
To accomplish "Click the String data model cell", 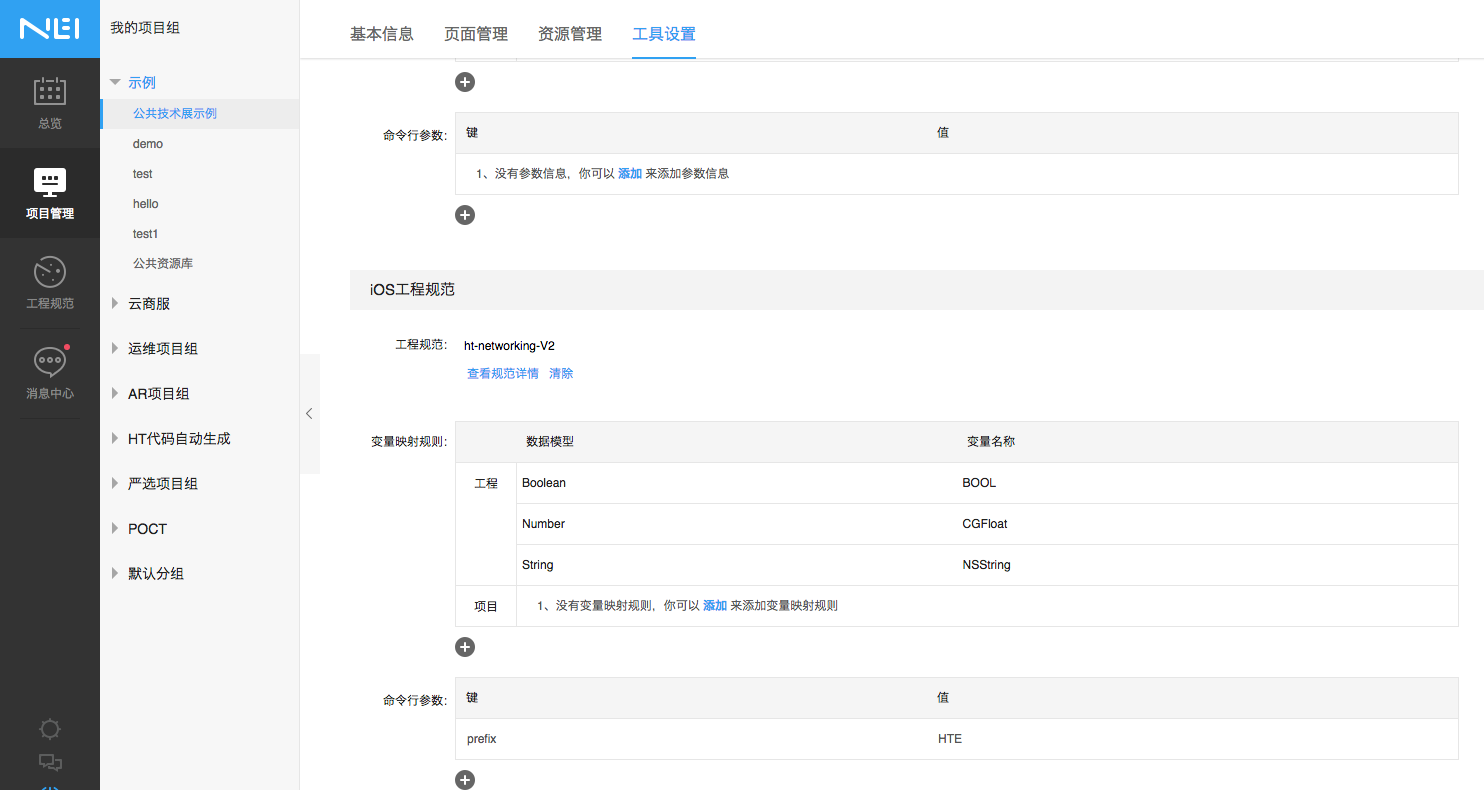I will (x=736, y=565).
